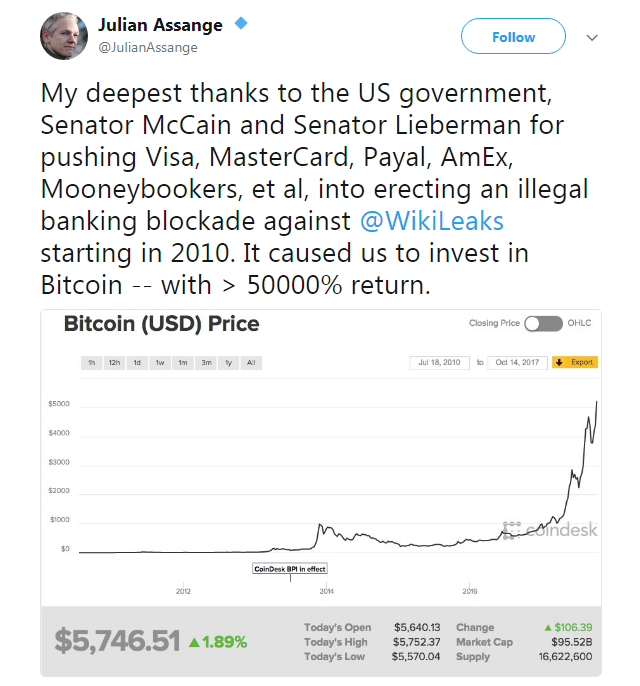Select the 12h time range tab
This screenshot has height=686, width=640.
(x=115, y=363)
